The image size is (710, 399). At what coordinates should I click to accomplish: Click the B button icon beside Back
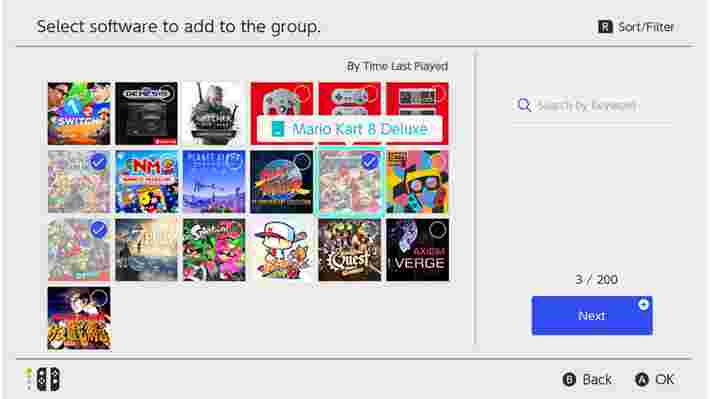[569, 380]
